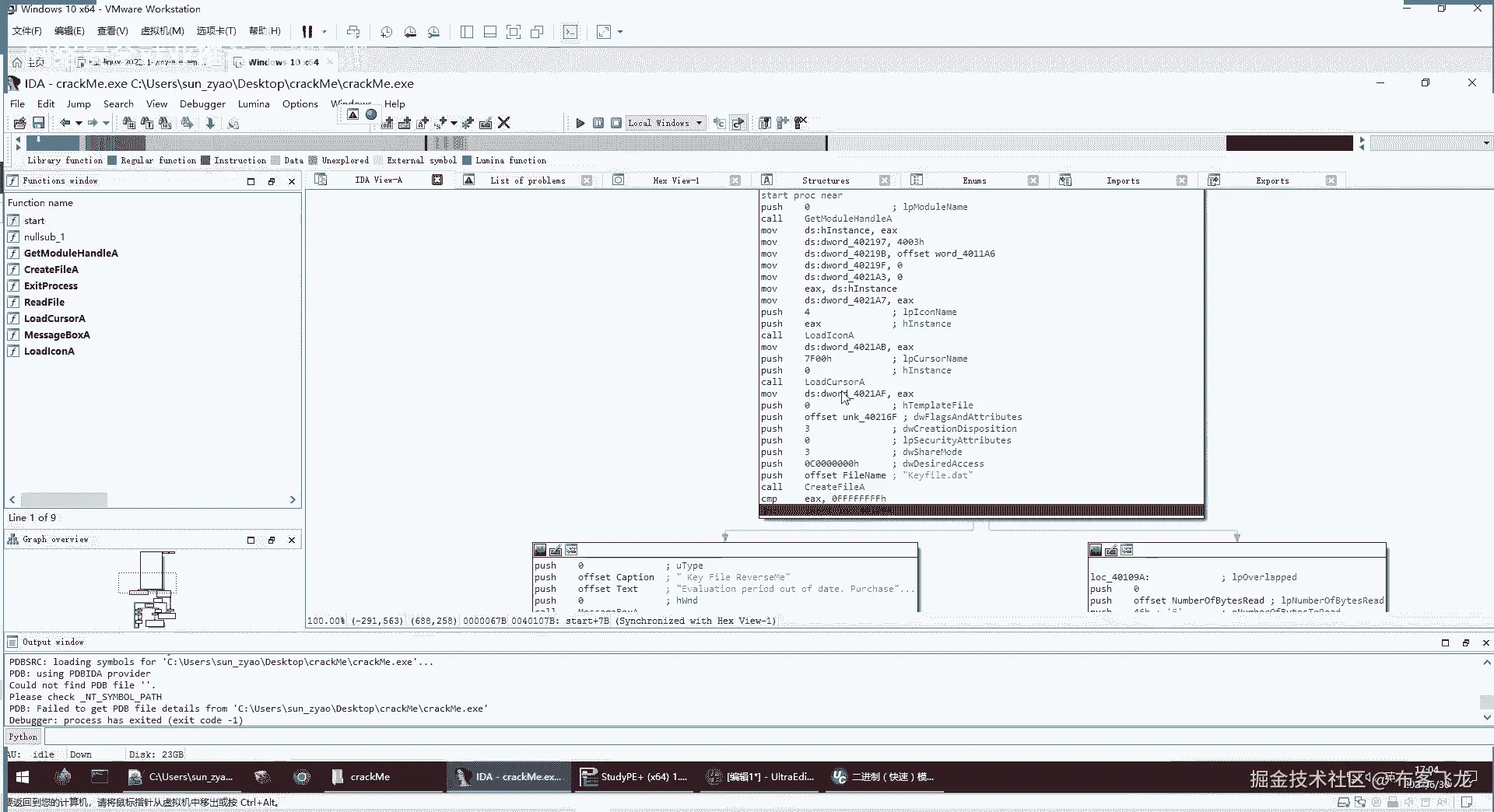Click the jump down arrow toolbar icon
The image size is (1494, 812).
pos(210,123)
